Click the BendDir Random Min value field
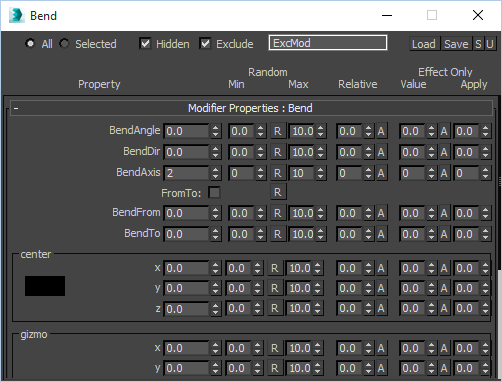 pos(242,152)
